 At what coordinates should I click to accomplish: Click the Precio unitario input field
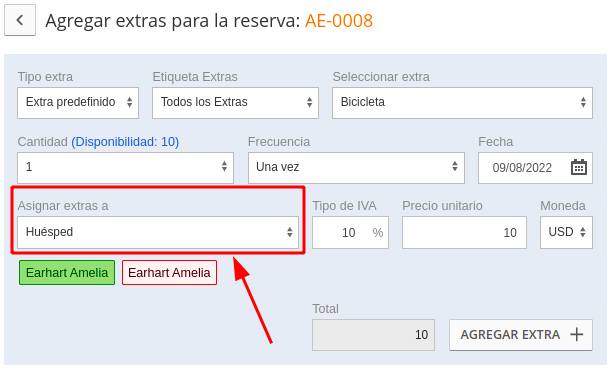point(464,232)
